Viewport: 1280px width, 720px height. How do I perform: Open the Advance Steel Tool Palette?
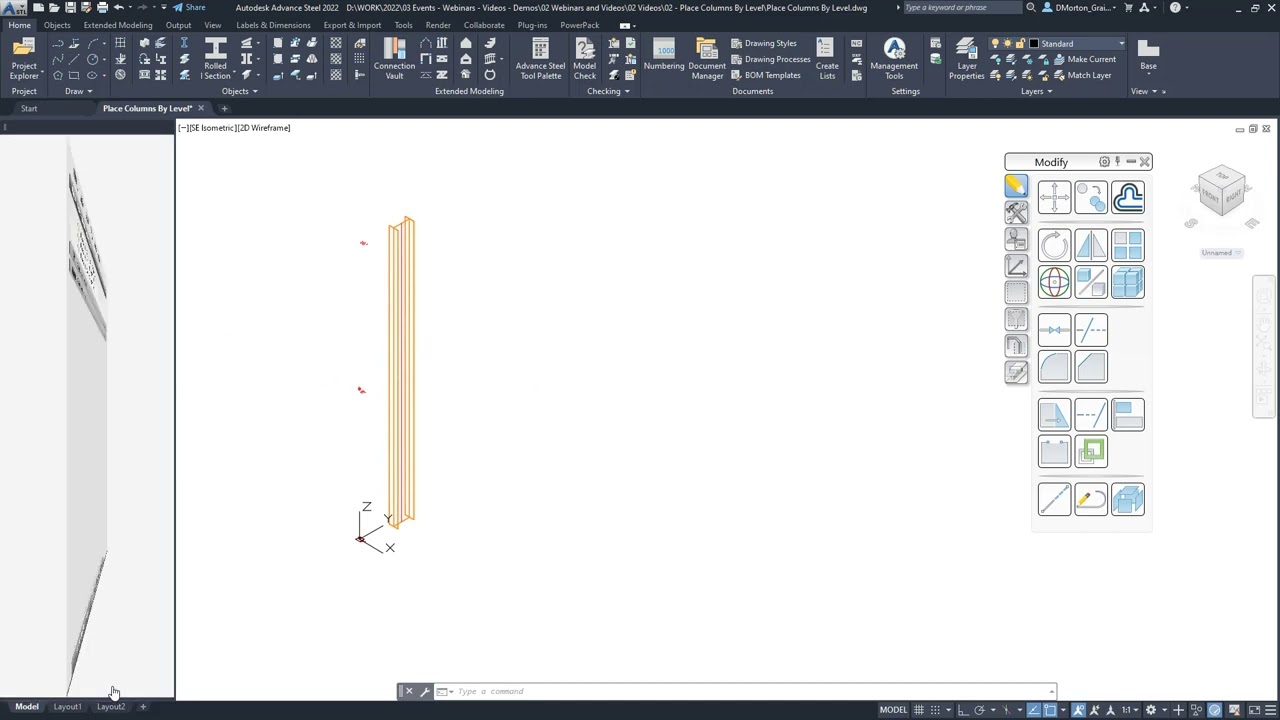pyautogui.click(x=540, y=59)
